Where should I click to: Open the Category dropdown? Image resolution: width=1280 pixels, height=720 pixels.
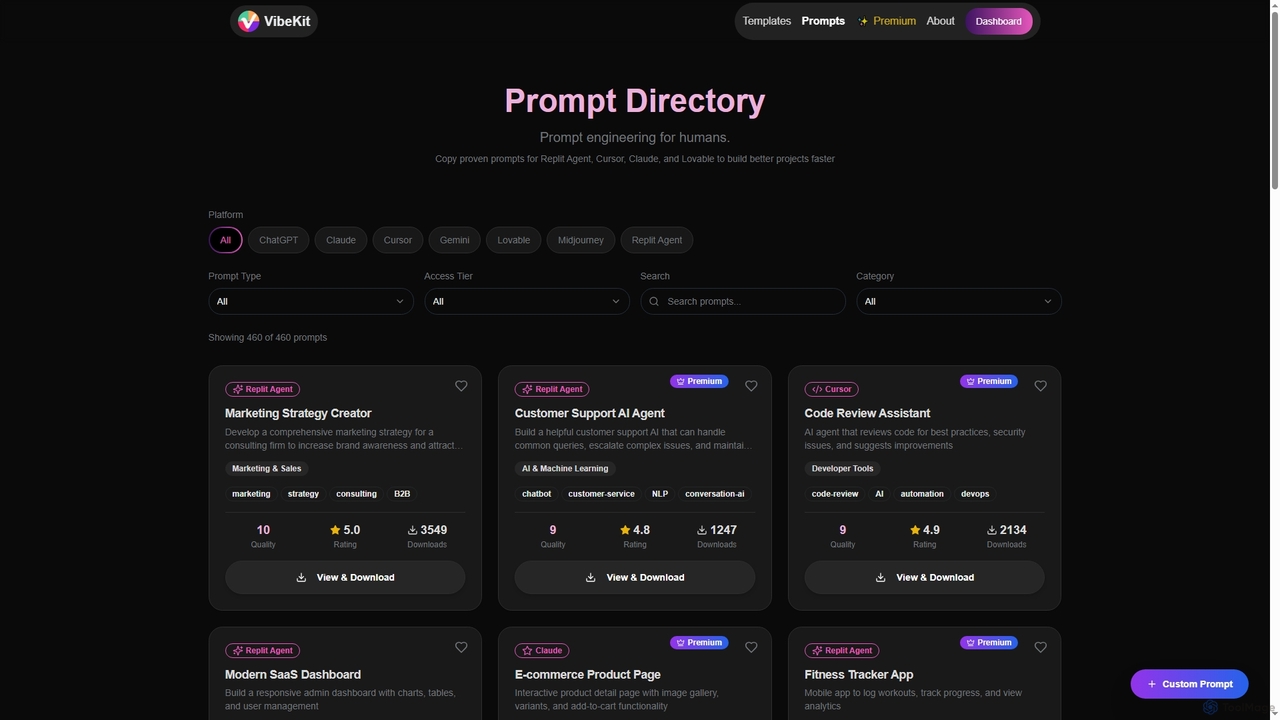(x=959, y=301)
